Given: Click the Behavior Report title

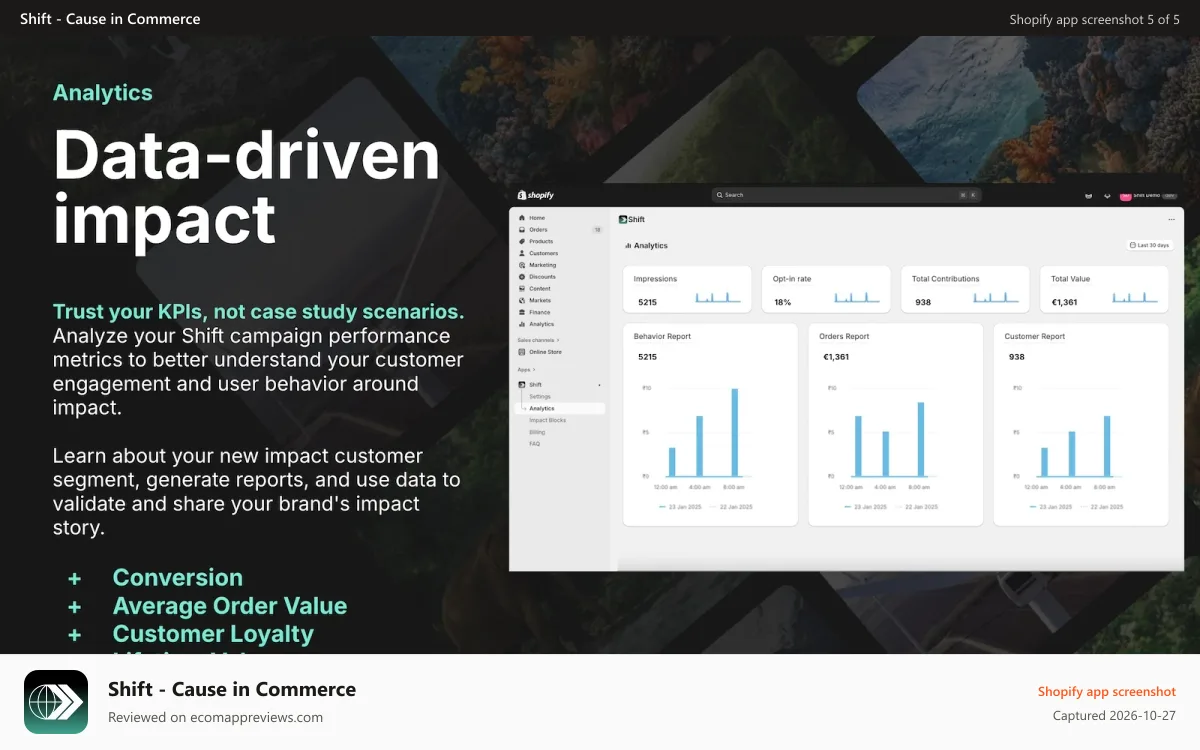Looking at the screenshot, I should [x=662, y=336].
